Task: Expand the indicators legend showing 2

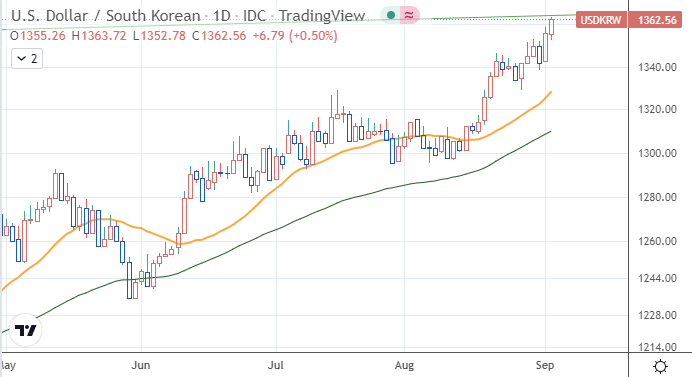Action: pos(27,59)
